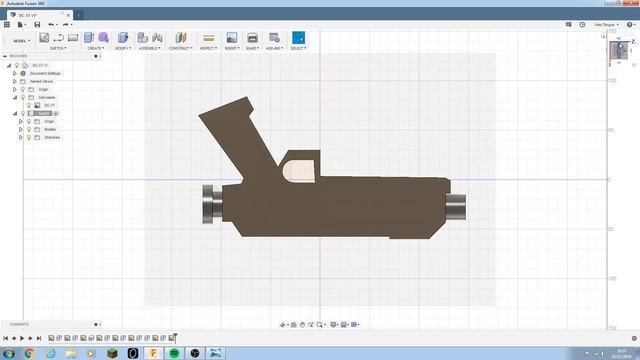Save the document with the disk icon
This screenshot has width=640, height=360.
[x=37, y=25]
